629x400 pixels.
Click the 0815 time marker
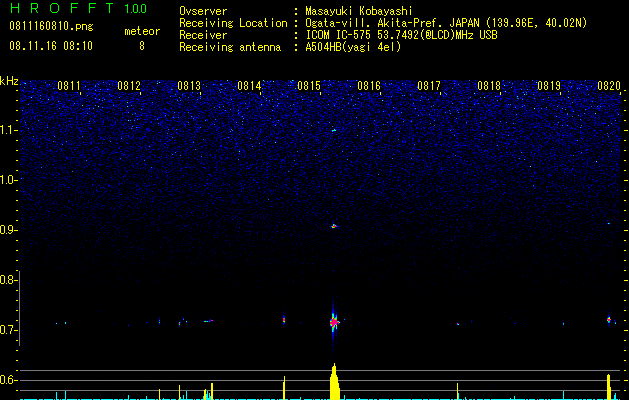[309, 86]
